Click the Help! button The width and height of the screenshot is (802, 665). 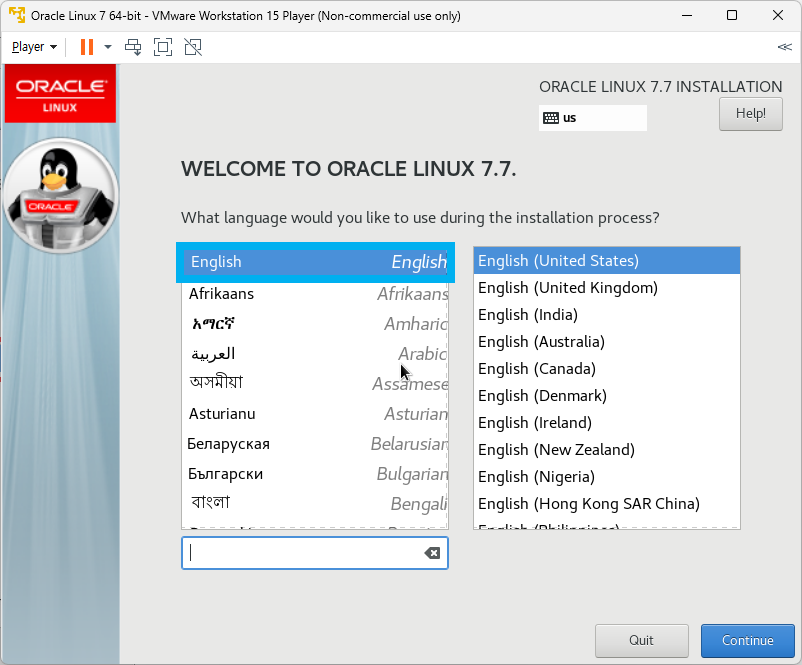tap(750, 114)
